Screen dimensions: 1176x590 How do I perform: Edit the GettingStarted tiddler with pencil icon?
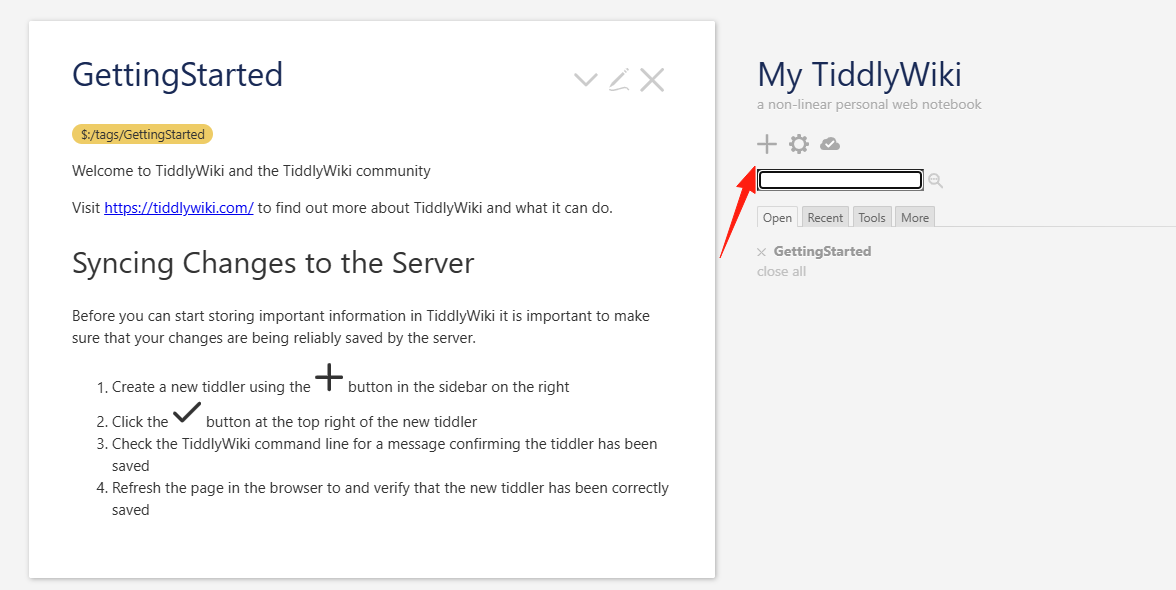coord(619,79)
